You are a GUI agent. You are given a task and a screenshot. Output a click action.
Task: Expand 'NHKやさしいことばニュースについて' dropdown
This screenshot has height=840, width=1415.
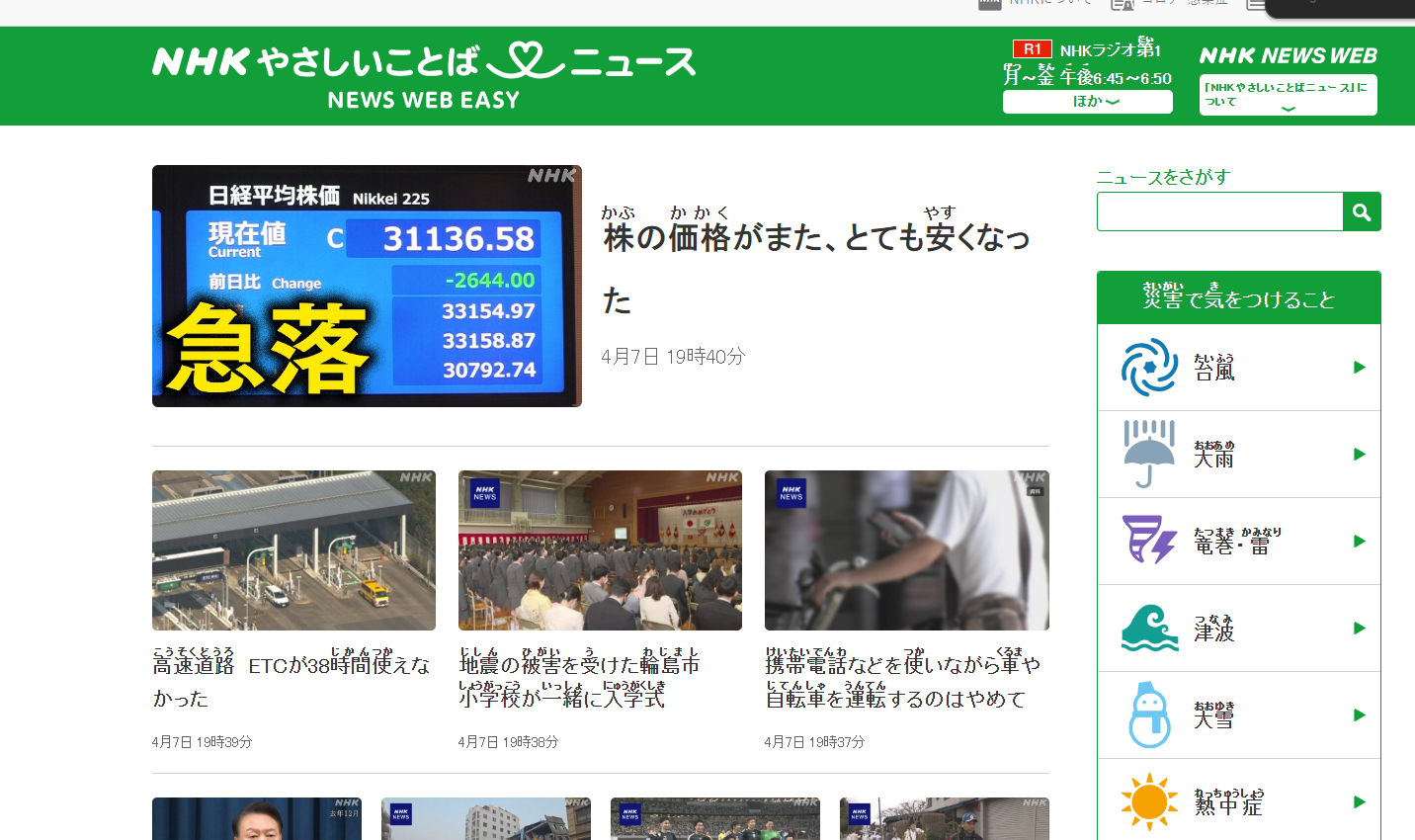click(x=1289, y=96)
